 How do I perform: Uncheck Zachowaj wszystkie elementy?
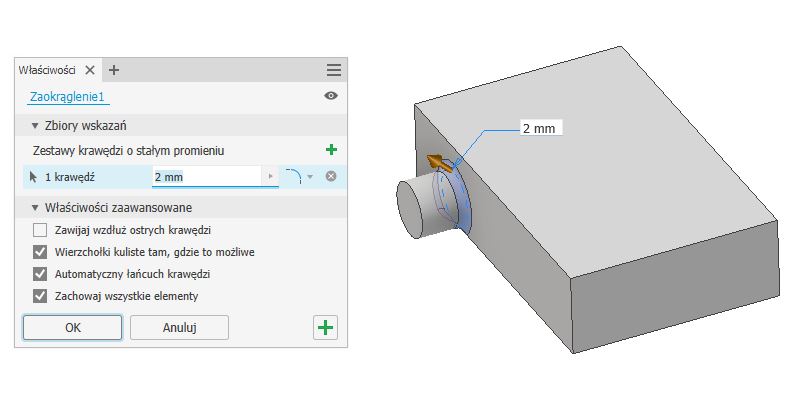tap(41, 296)
